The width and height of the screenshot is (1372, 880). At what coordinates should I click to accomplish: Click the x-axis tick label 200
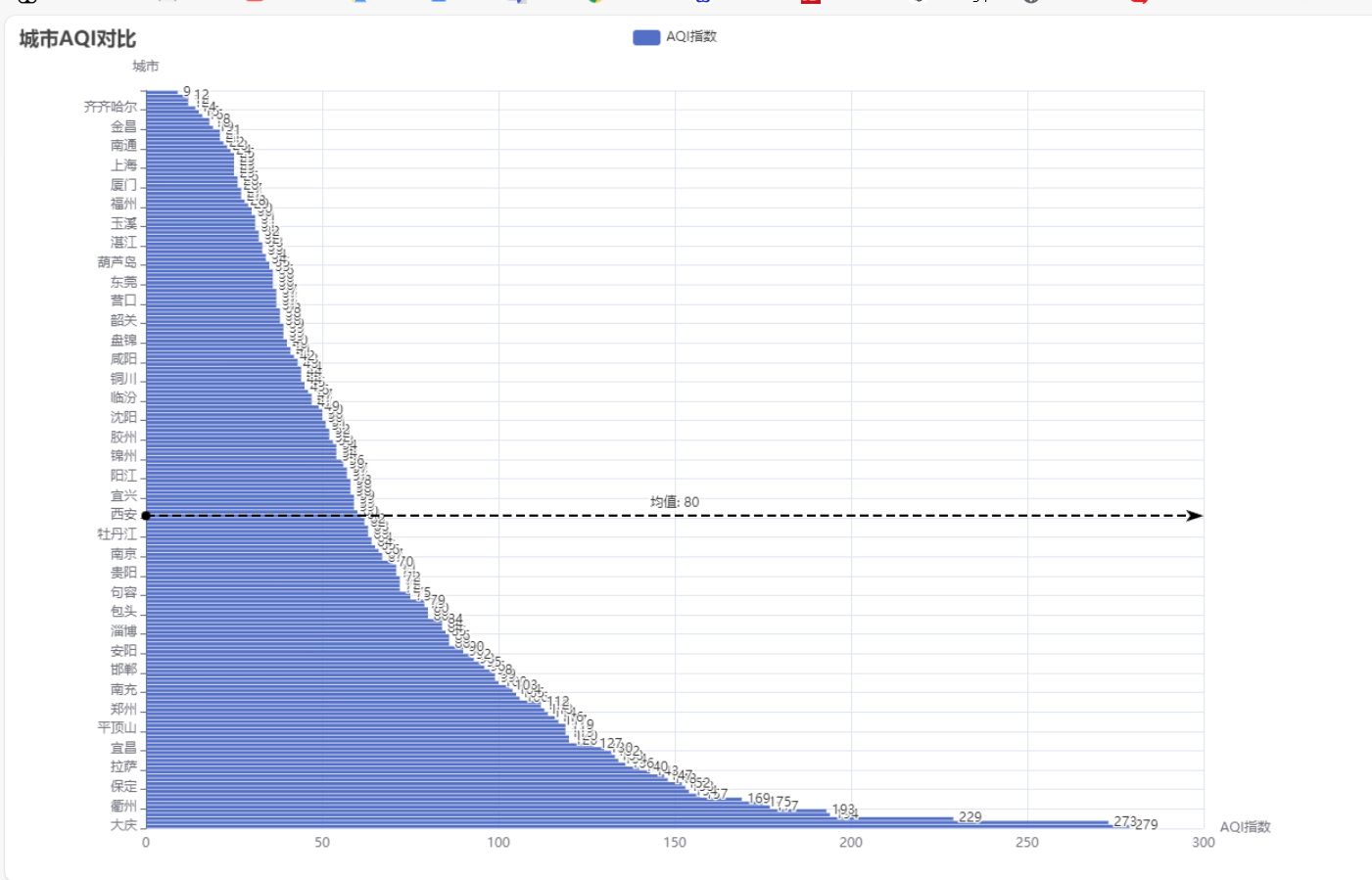pyautogui.click(x=851, y=843)
